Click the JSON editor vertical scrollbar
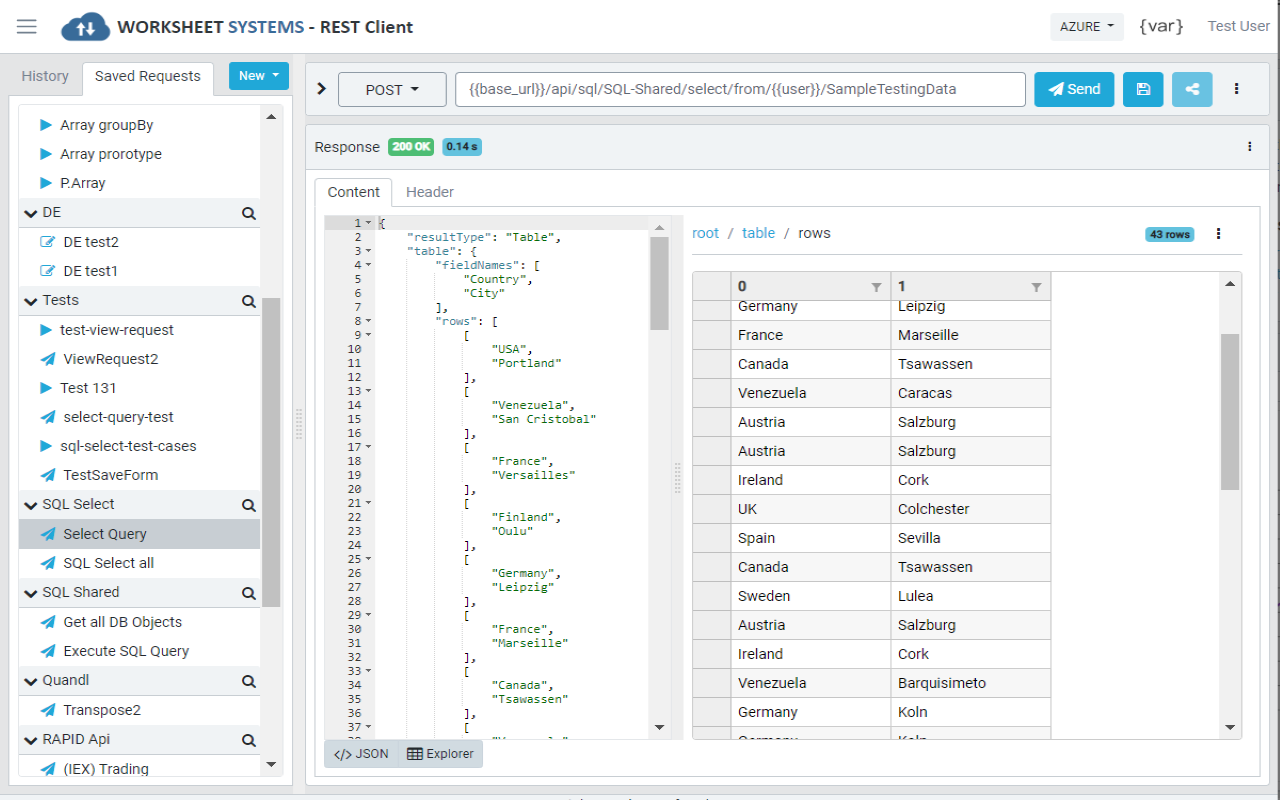This screenshot has height=800, width=1280. coord(659,283)
